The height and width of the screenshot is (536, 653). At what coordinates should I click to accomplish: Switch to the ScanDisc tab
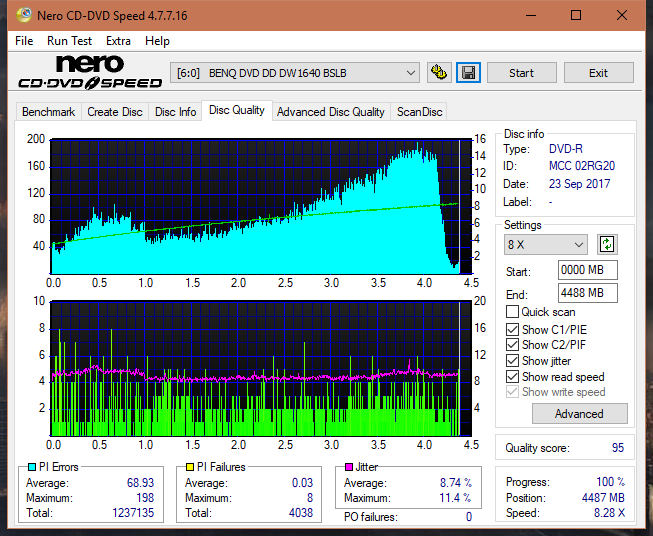tap(419, 112)
